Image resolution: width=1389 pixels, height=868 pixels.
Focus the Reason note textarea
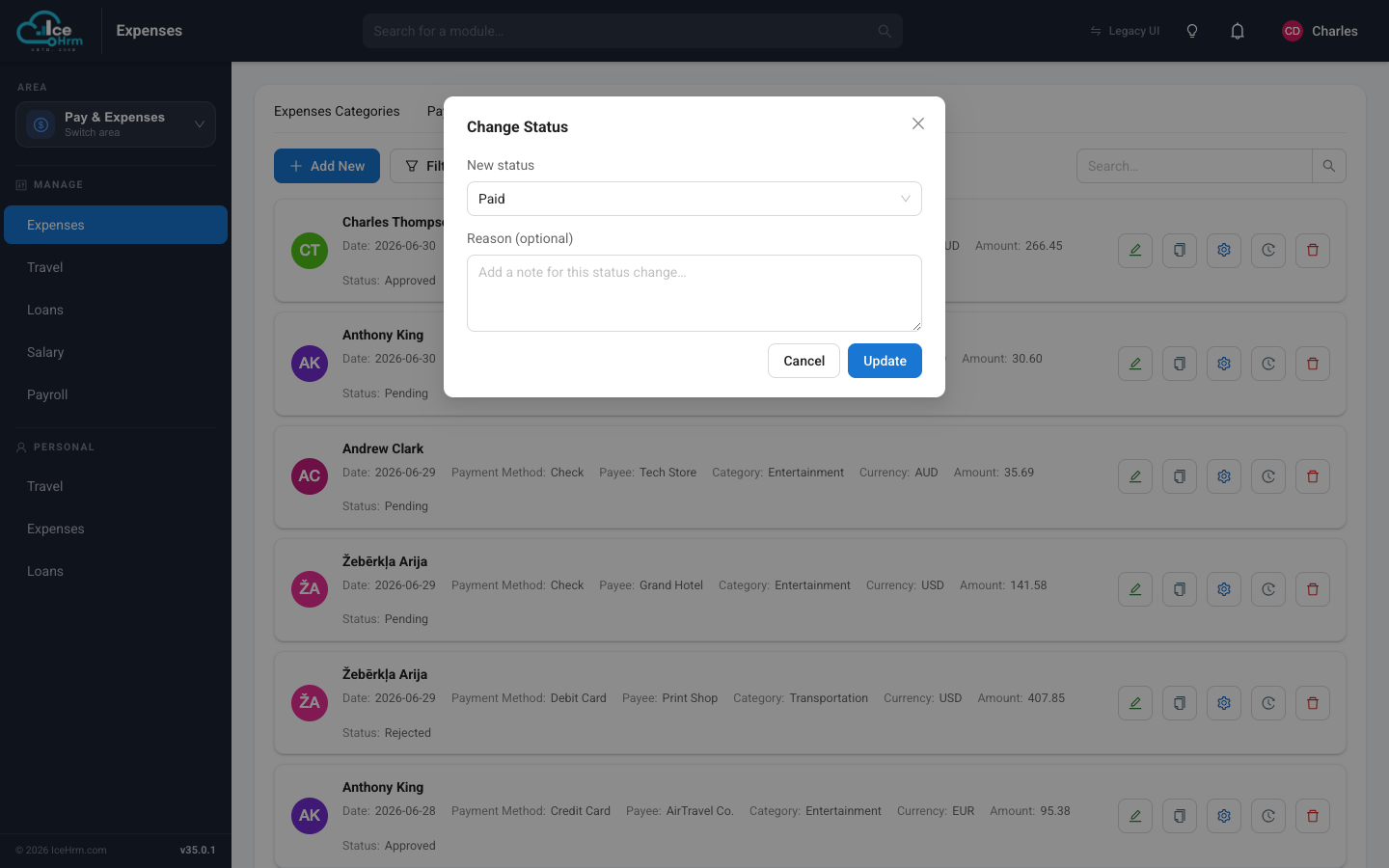click(694, 293)
